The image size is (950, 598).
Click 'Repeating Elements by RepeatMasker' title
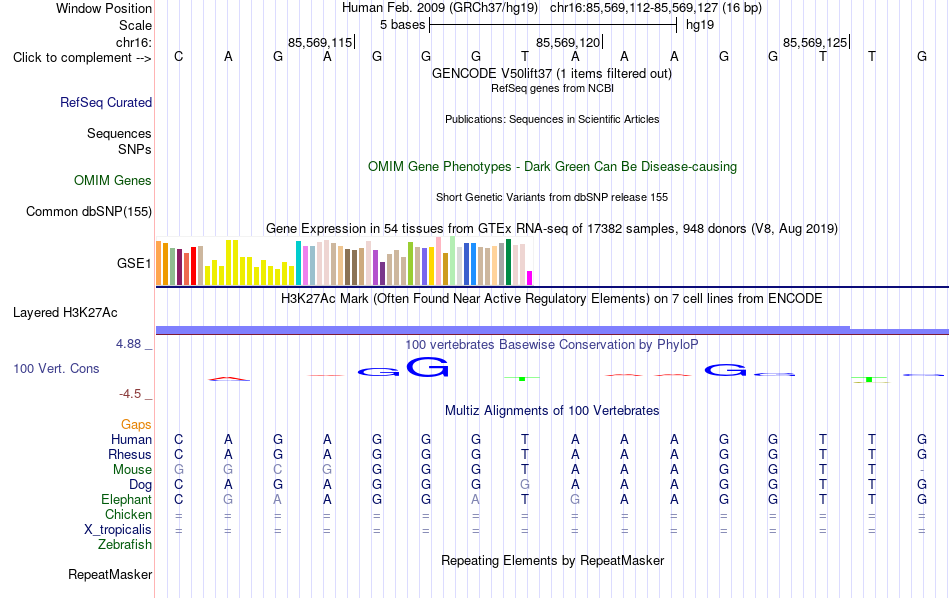552,561
